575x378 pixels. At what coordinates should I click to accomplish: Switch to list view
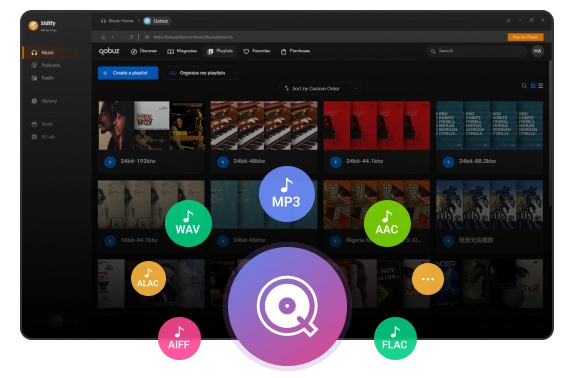pyautogui.click(x=541, y=86)
